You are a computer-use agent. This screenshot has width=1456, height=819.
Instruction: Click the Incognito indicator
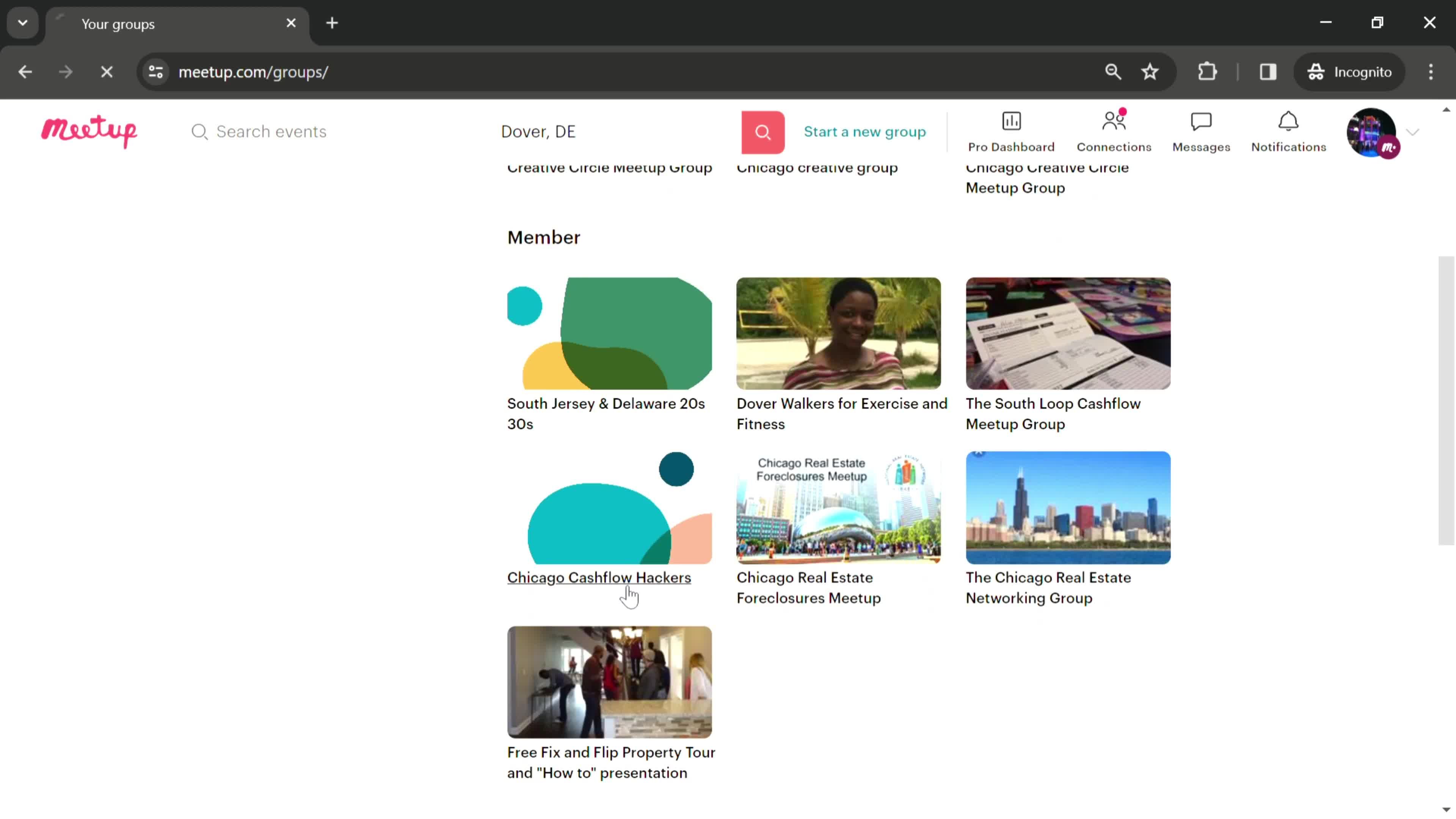[1349, 72]
